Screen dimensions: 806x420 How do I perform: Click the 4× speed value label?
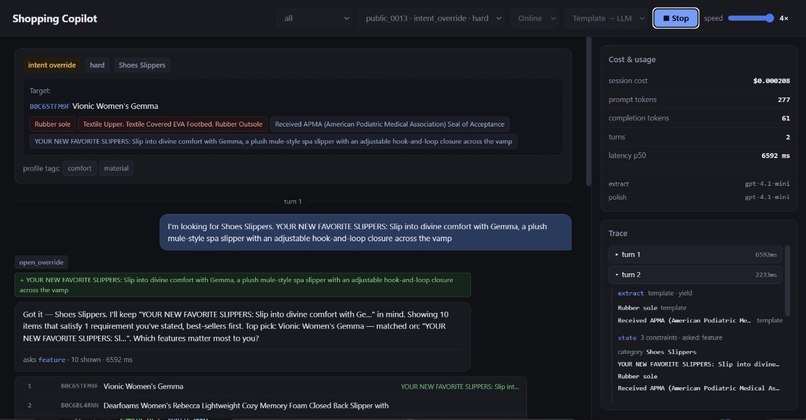click(x=784, y=18)
